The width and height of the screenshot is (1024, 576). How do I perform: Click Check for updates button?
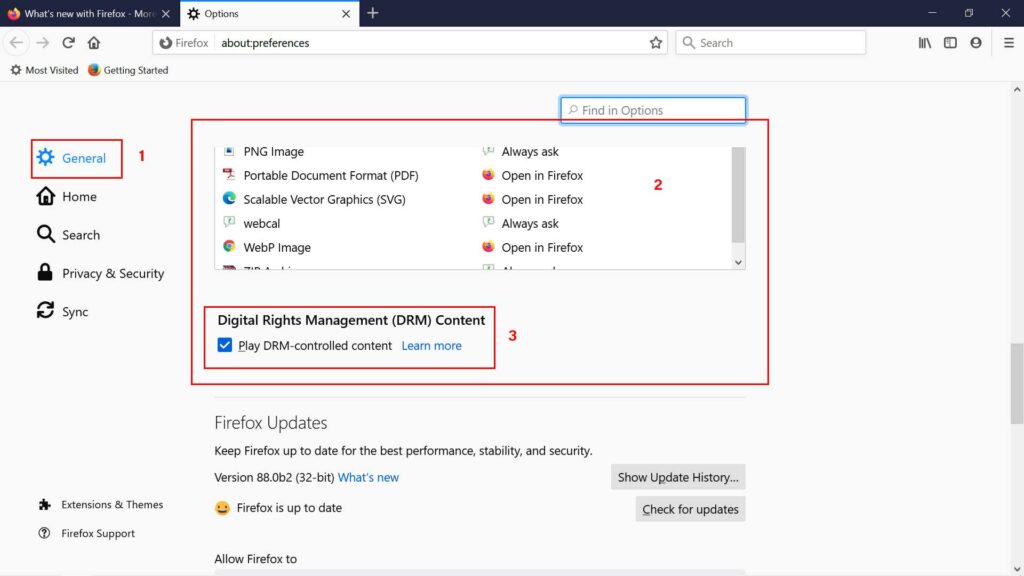click(x=690, y=509)
